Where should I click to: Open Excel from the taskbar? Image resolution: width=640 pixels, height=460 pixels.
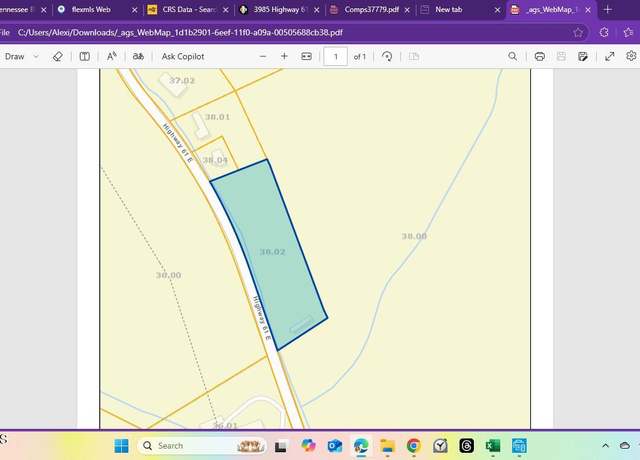[493, 446]
